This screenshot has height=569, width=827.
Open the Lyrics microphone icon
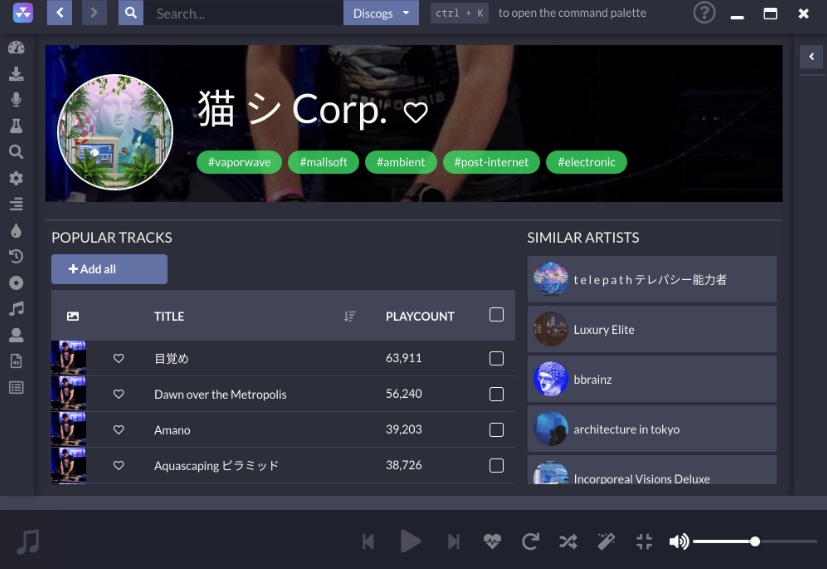pos(16,100)
